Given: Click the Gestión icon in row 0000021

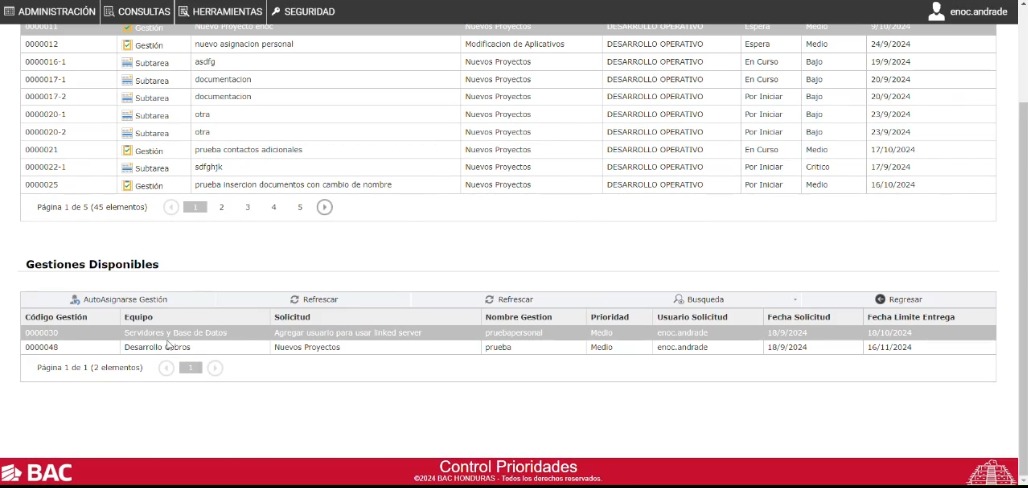Looking at the screenshot, I should 127,150.
